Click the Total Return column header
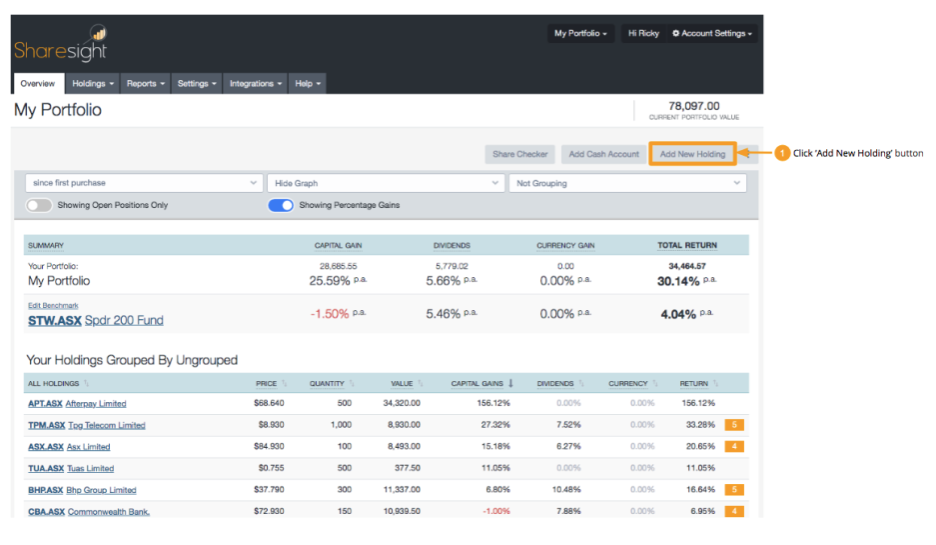936x545 pixels. pos(687,245)
